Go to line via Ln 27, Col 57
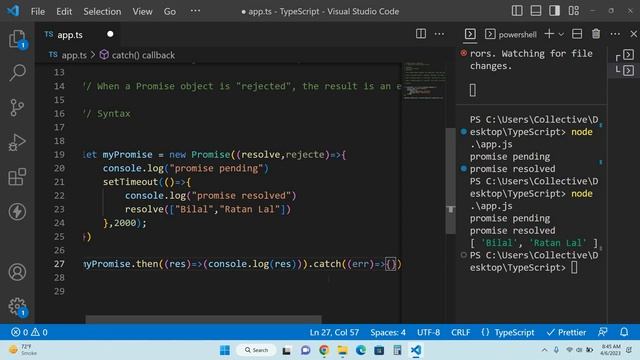Viewport: 640px width, 360px height. click(x=334, y=332)
